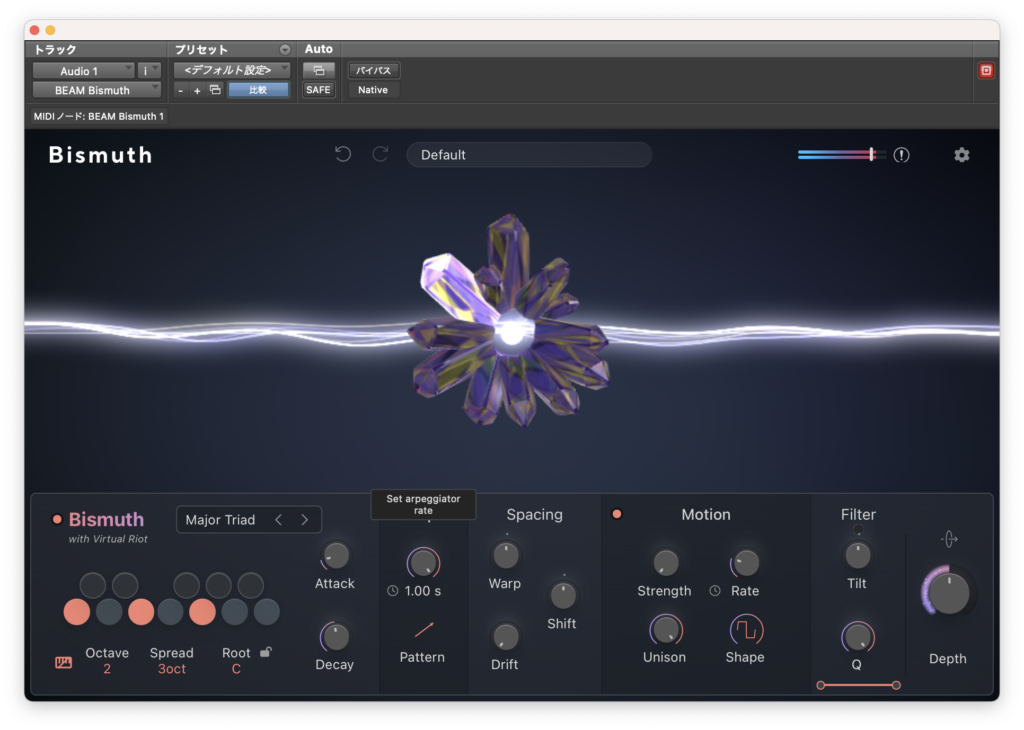The height and width of the screenshot is (730, 1024).
Task: Click the Drift knob
Action: [x=505, y=637]
